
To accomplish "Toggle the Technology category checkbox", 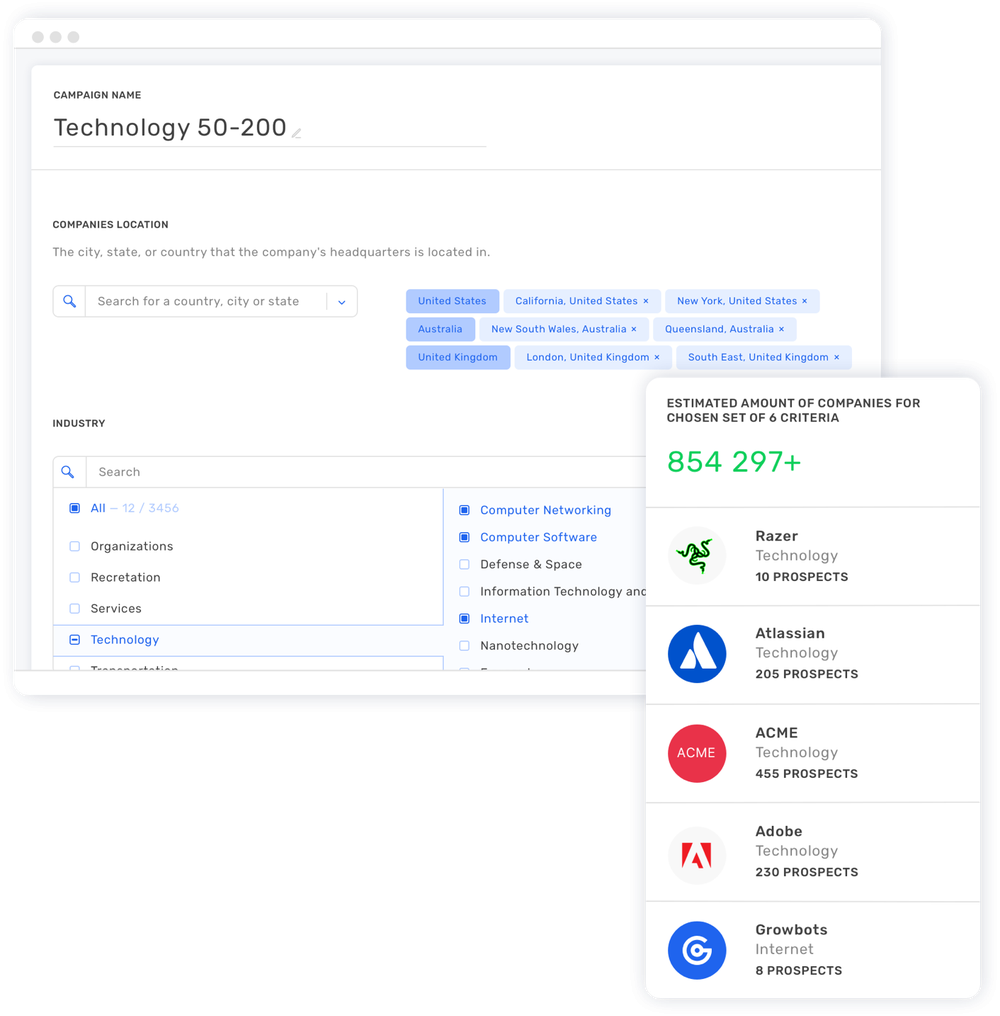I will coord(75,640).
